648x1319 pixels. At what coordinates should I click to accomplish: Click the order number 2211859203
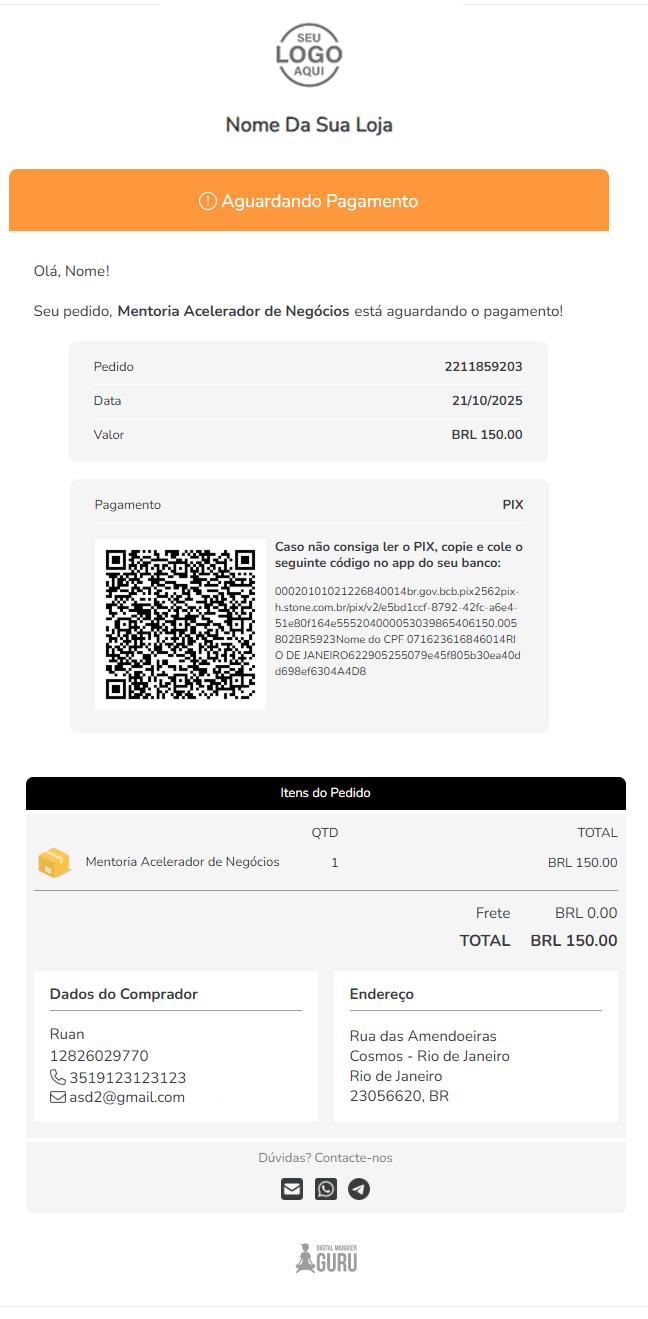[x=483, y=367]
